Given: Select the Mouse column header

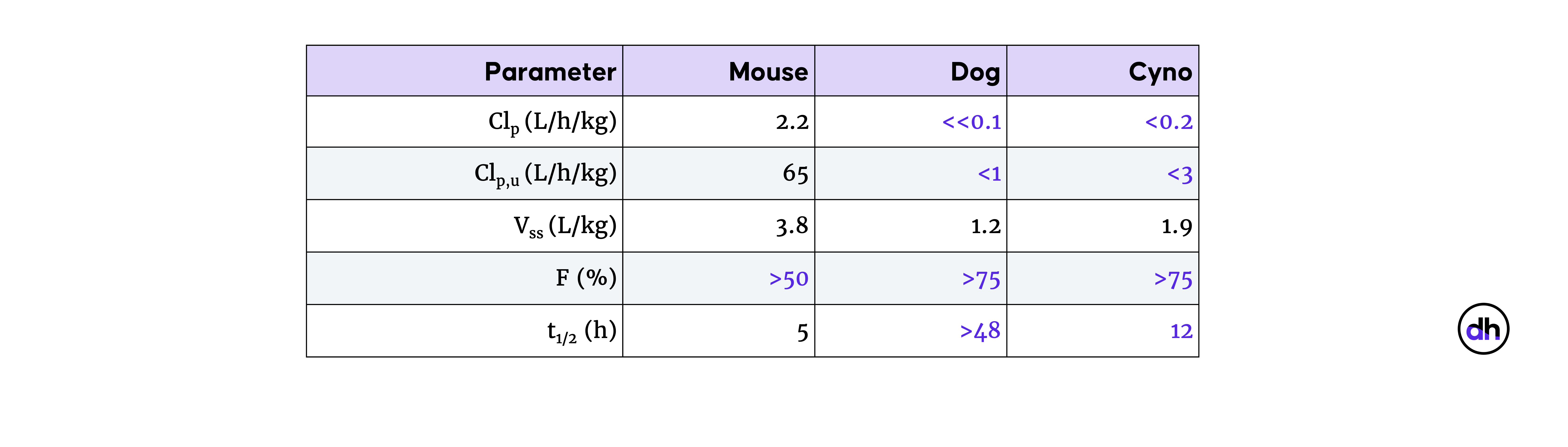Looking at the screenshot, I should pyautogui.click(x=768, y=72).
